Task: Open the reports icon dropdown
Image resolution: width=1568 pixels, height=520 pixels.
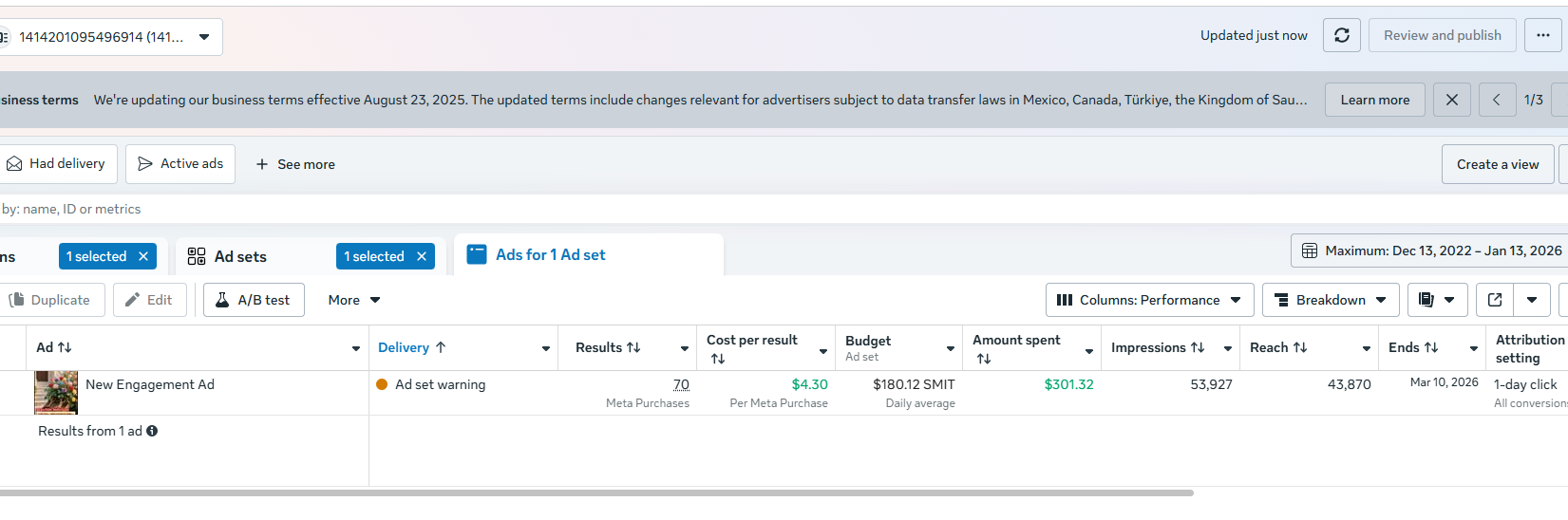Action: pos(1437,300)
